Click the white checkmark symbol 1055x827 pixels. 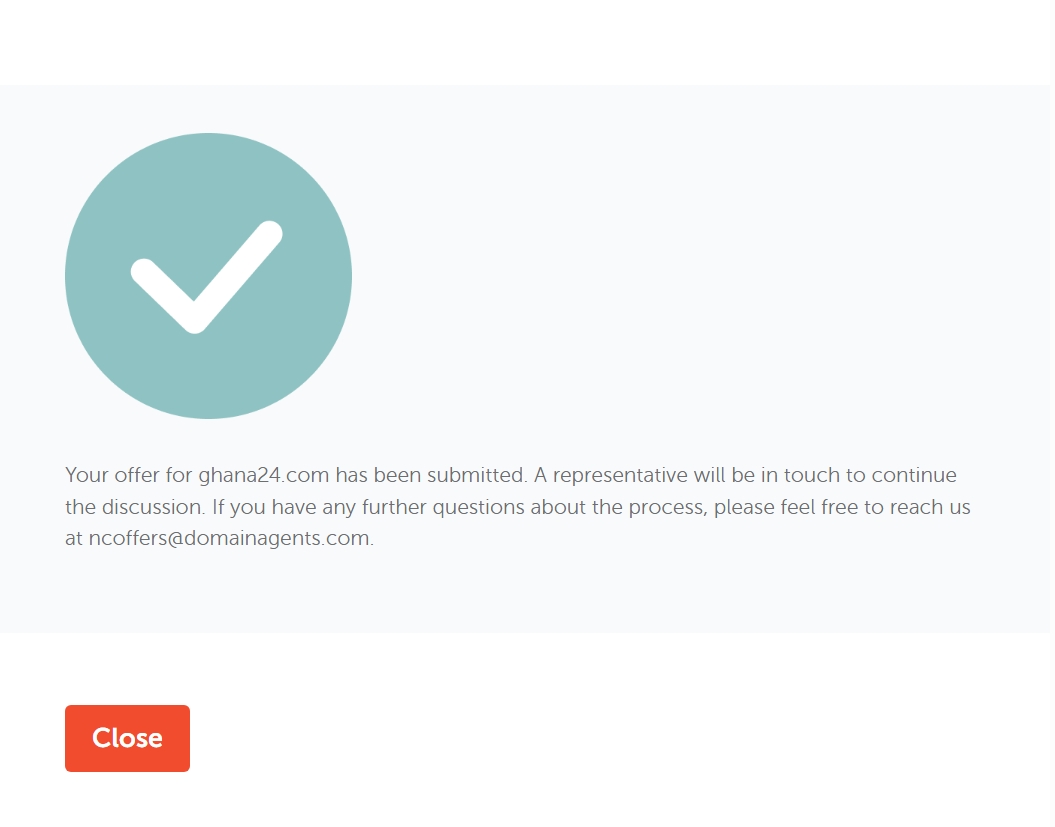pyautogui.click(x=206, y=277)
